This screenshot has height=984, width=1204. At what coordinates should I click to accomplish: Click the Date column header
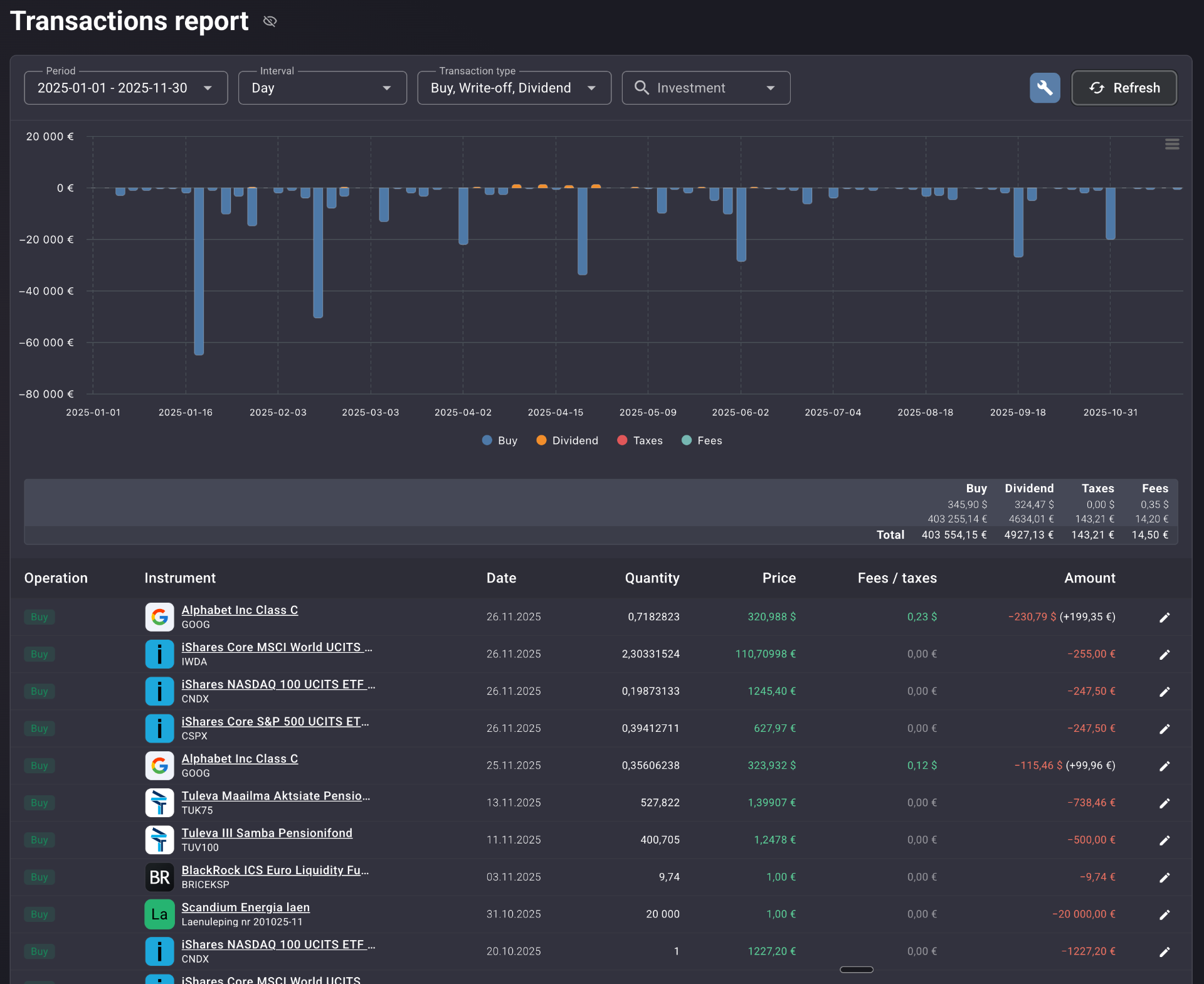click(501, 578)
